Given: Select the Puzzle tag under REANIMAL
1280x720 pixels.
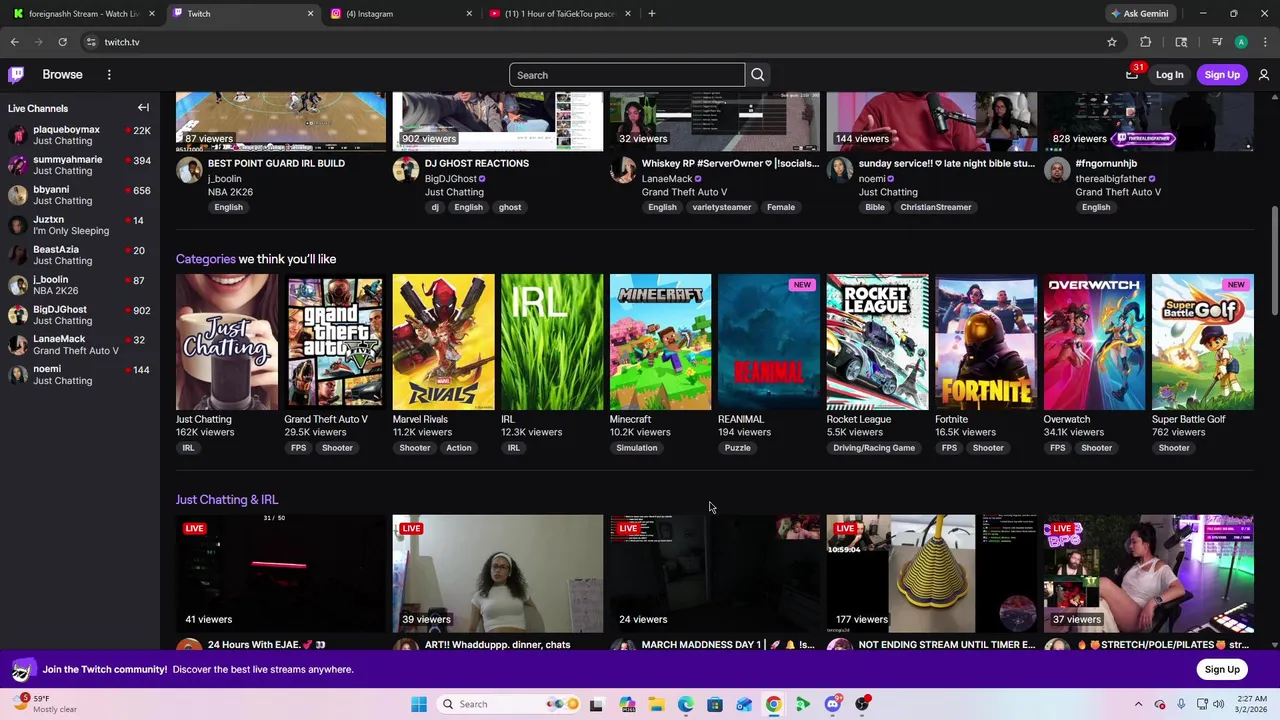Looking at the screenshot, I should (x=737, y=448).
